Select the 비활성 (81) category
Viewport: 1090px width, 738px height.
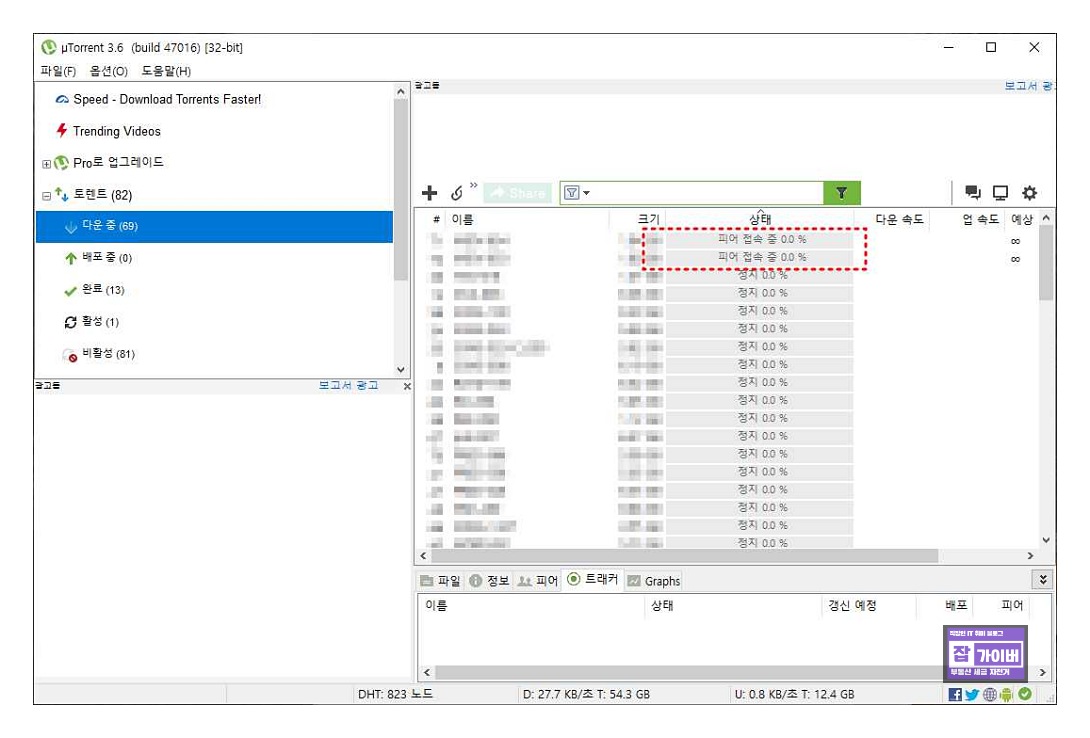tap(108, 354)
